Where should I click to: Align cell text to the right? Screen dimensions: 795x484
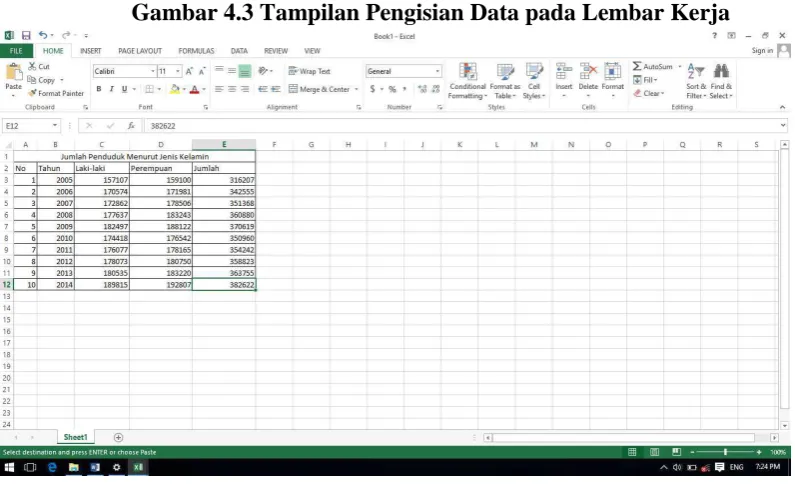point(245,89)
